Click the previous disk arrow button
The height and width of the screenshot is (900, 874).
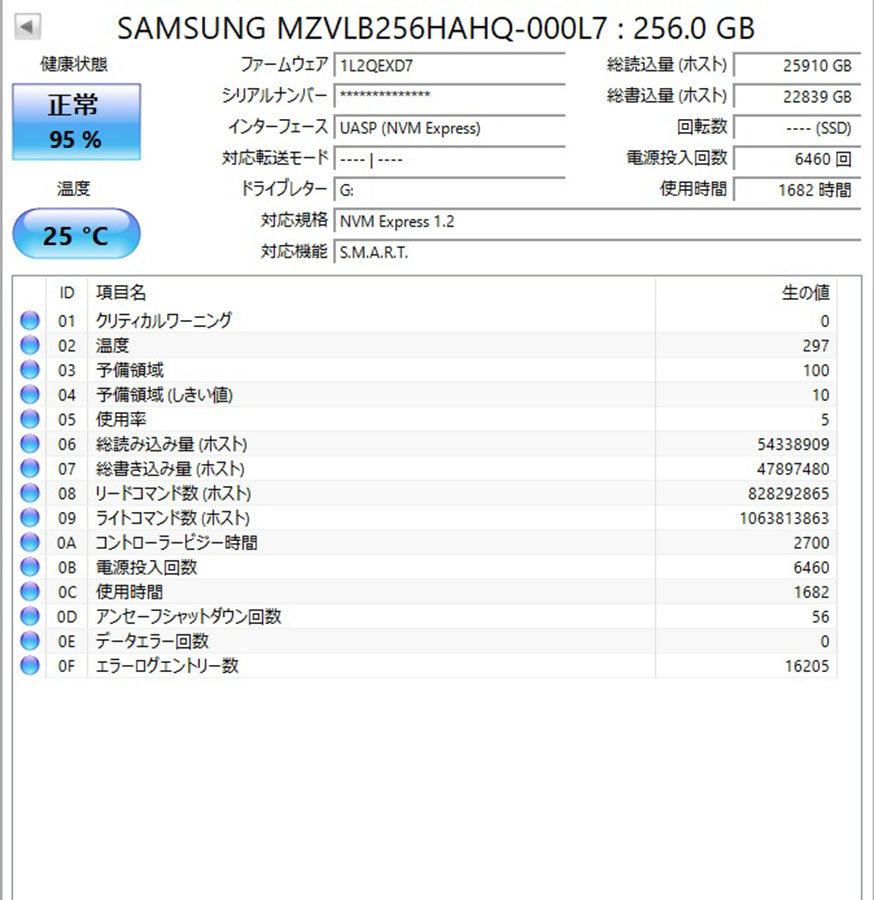[27, 26]
